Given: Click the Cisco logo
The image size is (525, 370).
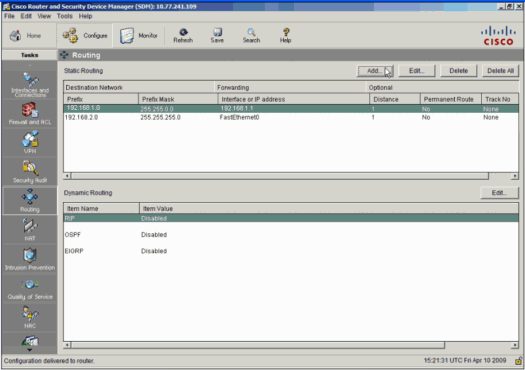Looking at the screenshot, I should click(498, 35).
